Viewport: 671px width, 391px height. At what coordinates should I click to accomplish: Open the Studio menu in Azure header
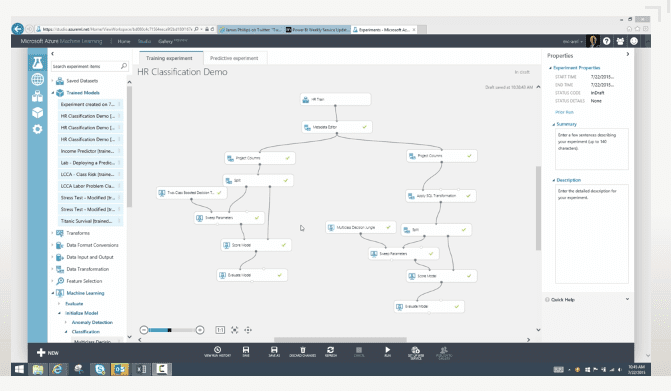(144, 41)
